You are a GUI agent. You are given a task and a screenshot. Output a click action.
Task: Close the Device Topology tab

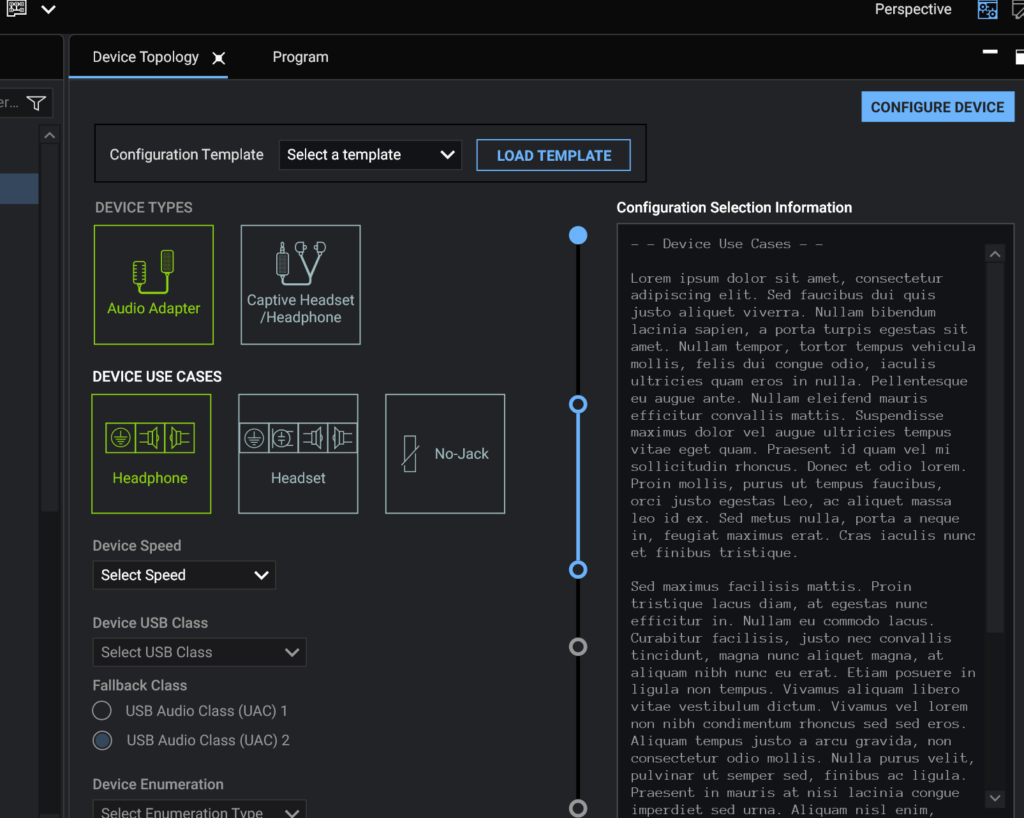click(219, 58)
